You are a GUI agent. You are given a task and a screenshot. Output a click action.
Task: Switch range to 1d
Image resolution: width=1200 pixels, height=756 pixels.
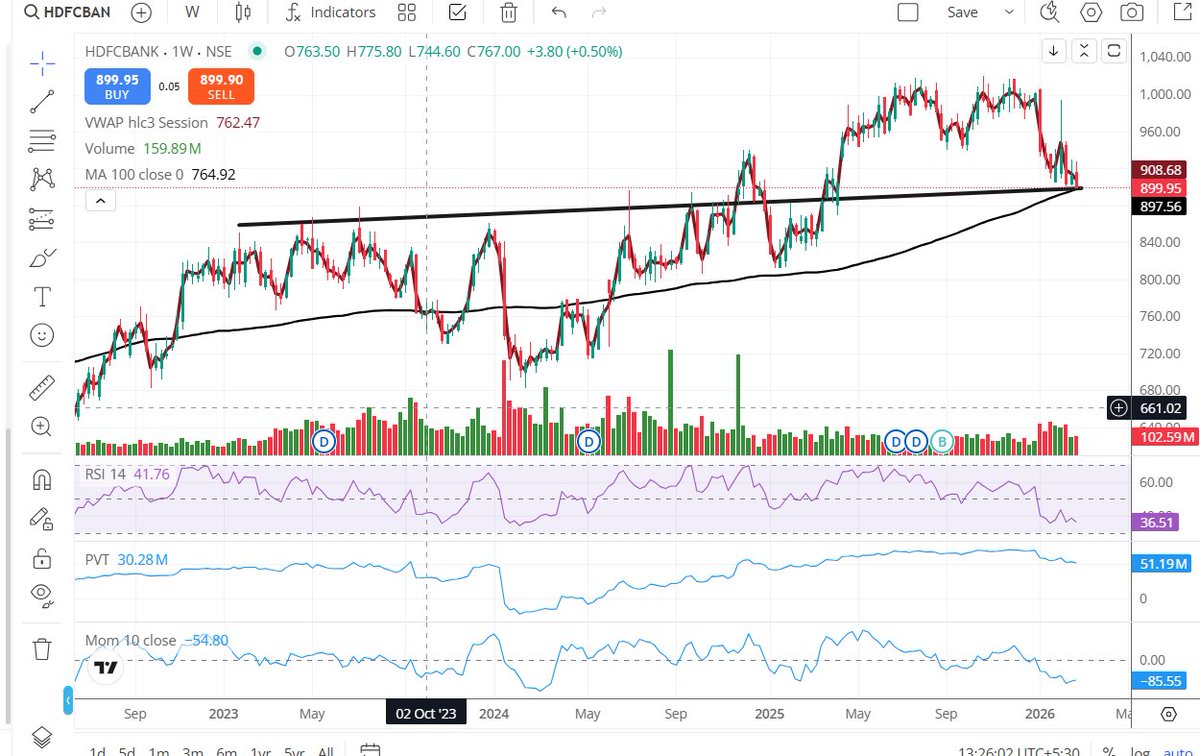pos(99,751)
